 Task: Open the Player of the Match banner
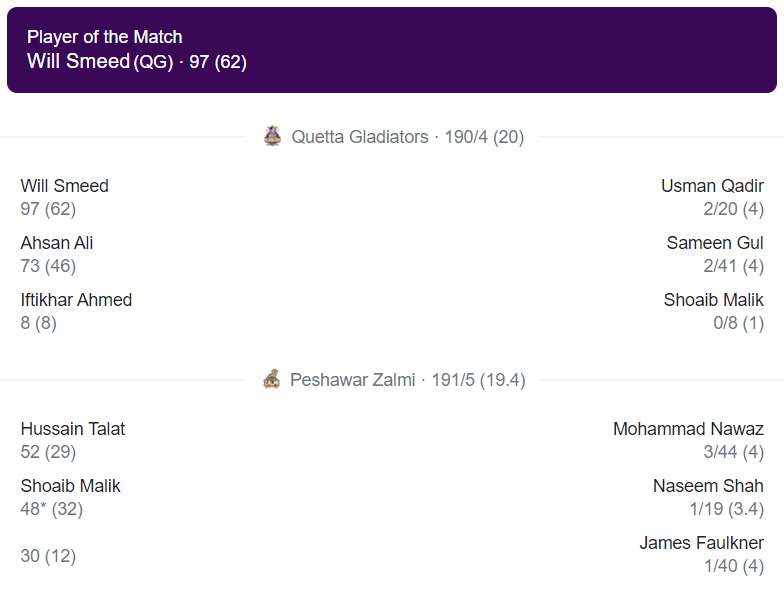[392, 50]
